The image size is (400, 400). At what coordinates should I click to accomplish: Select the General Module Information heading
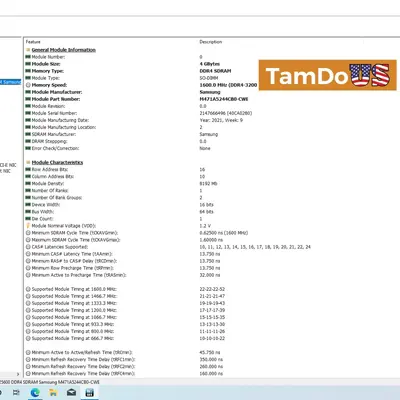pyautogui.click(x=64, y=50)
